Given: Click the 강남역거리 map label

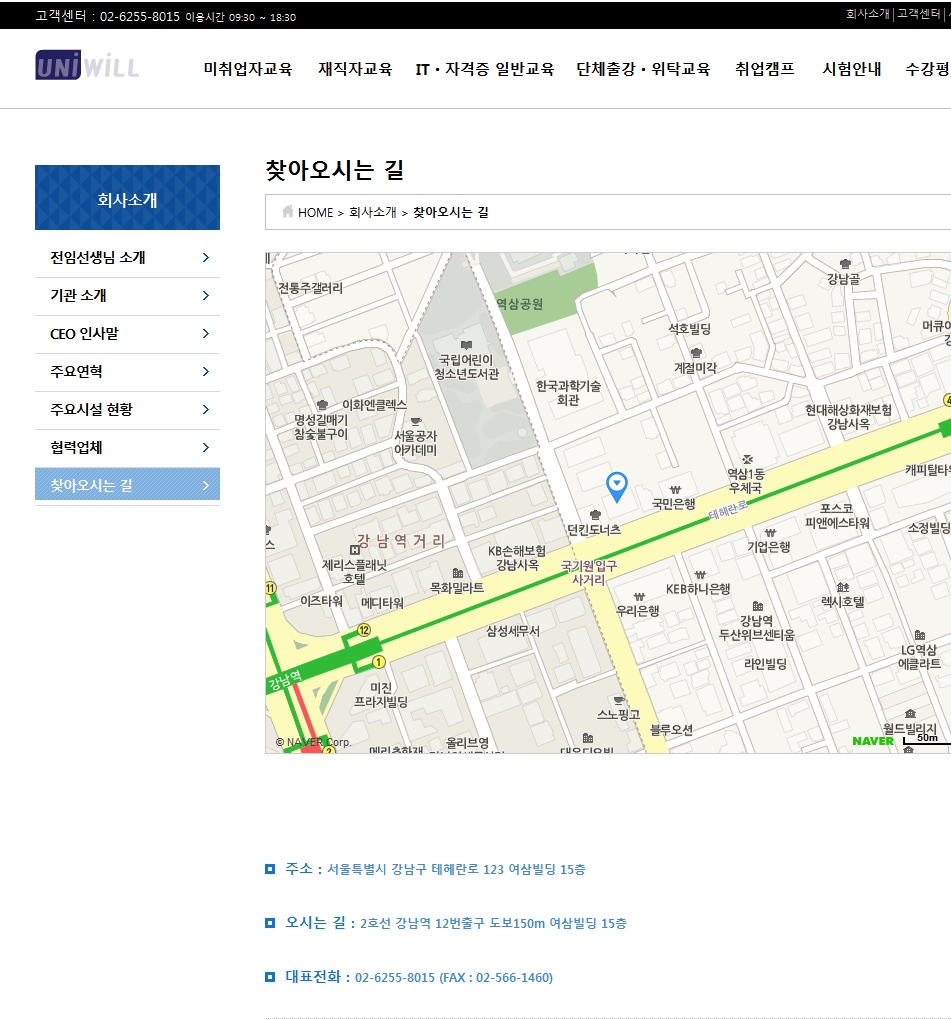Looking at the screenshot, I should click(x=401, y=541).
